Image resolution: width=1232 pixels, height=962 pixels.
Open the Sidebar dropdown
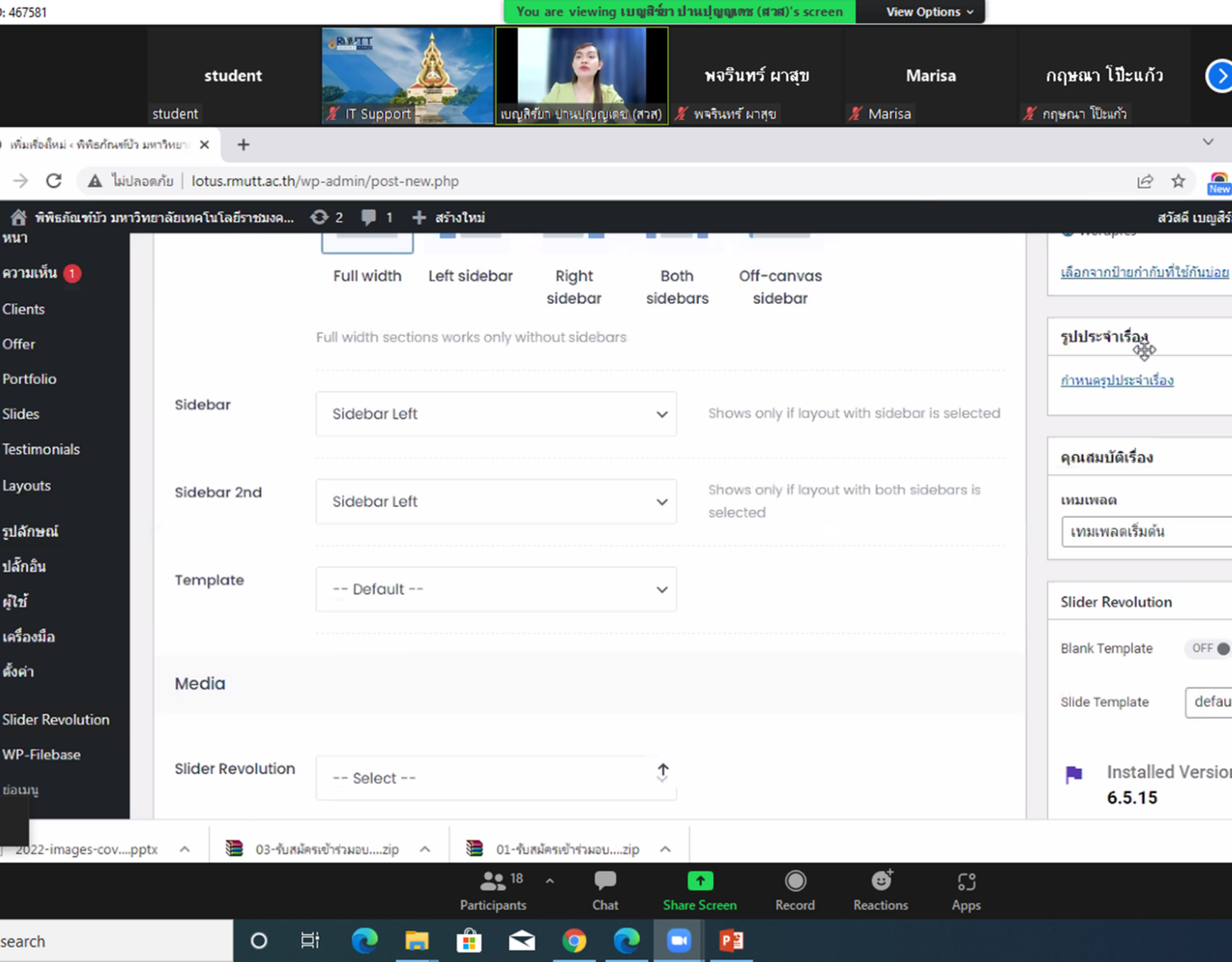click(496, 414)
